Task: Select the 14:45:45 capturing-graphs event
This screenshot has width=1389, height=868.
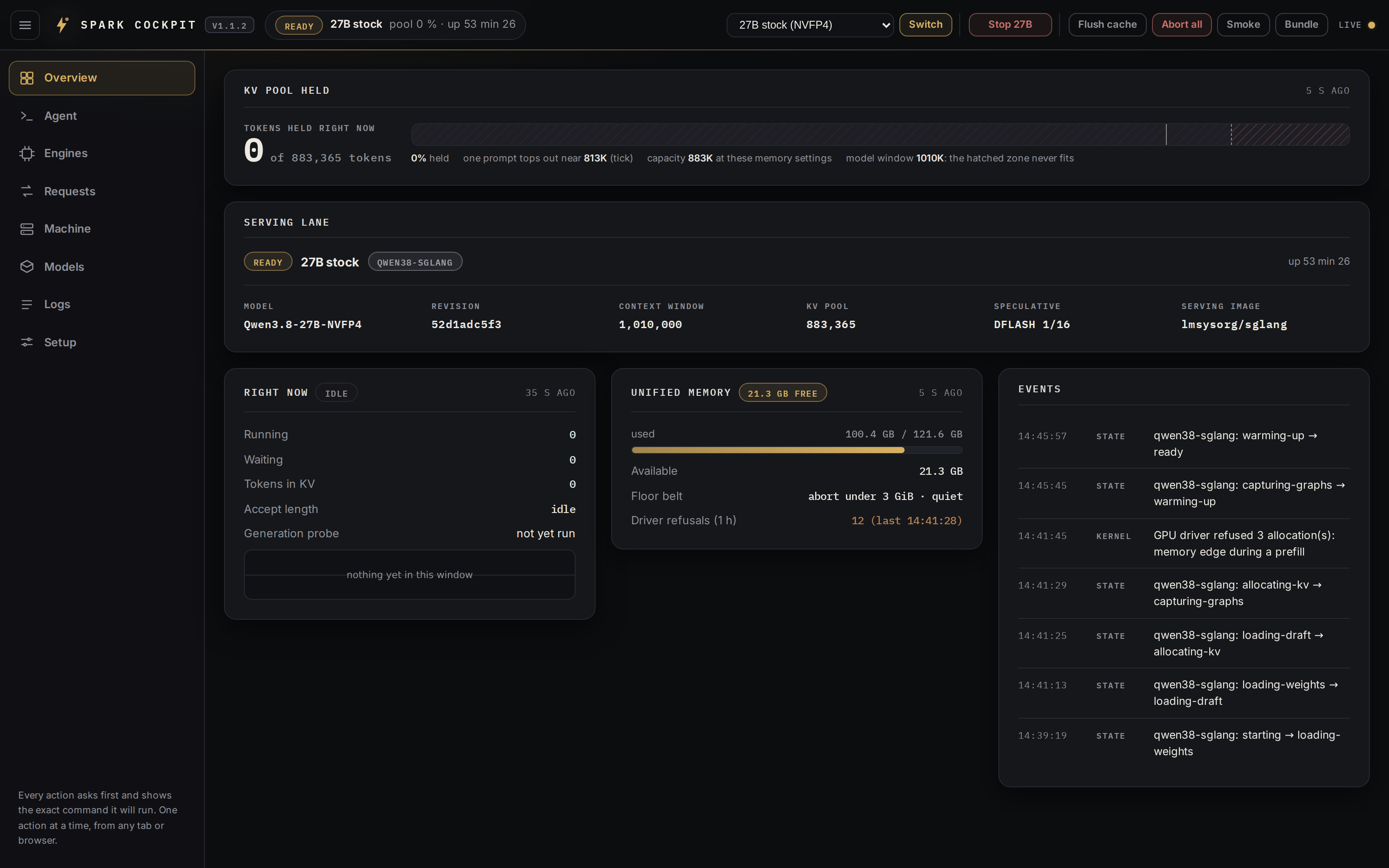Action: point(1184,493)
